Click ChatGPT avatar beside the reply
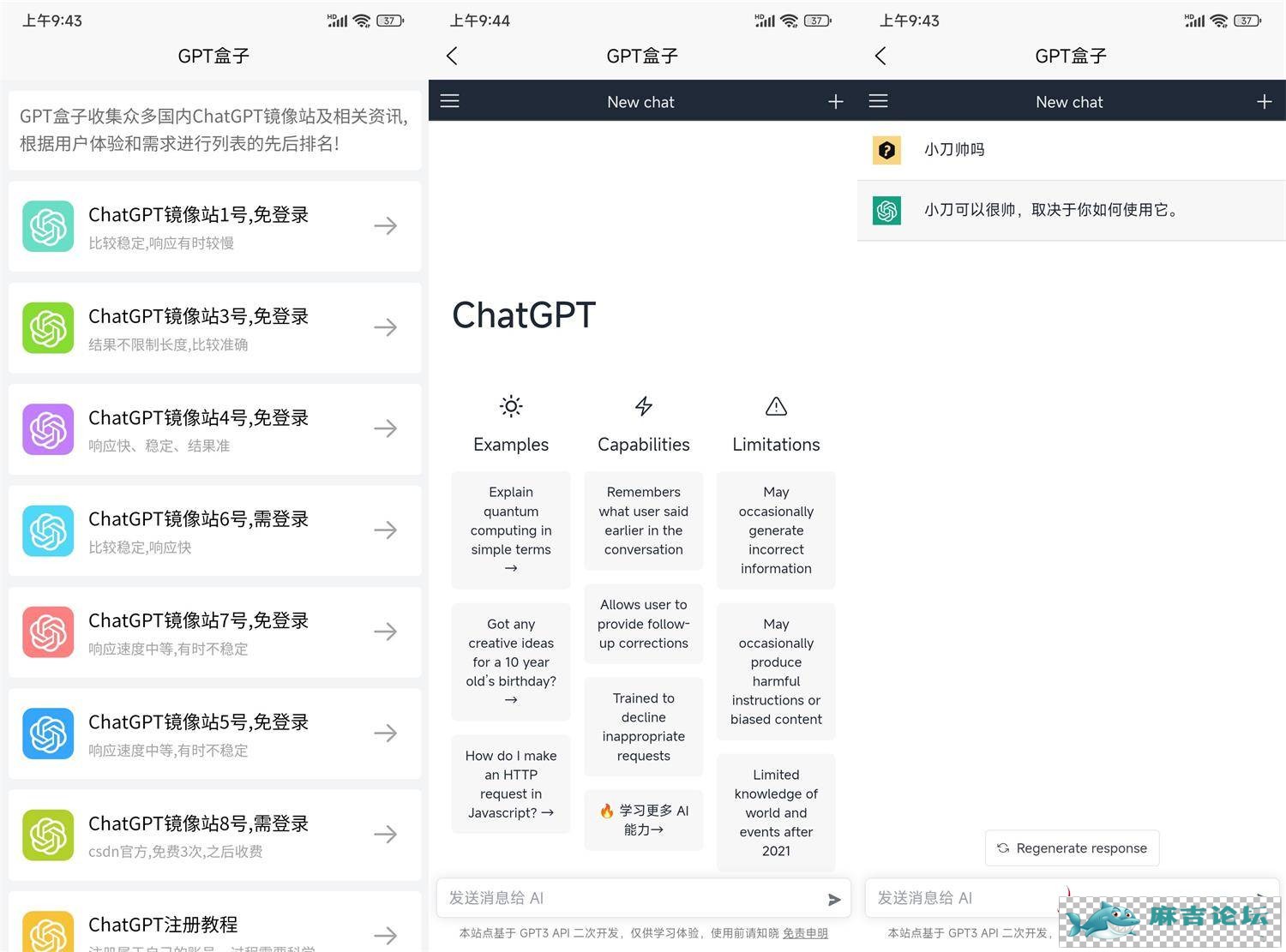 [886, 210]
